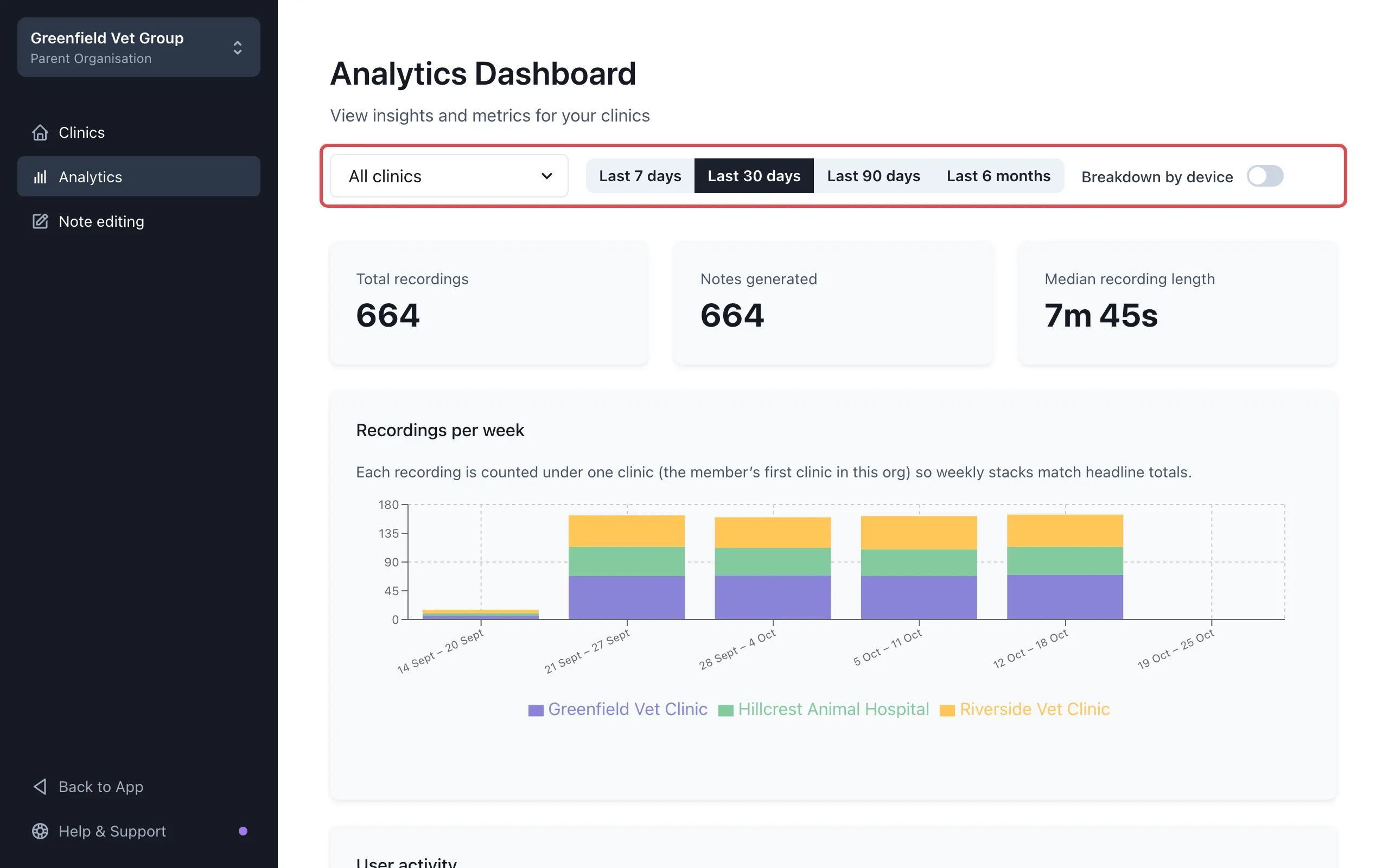1389x868 pixels.
Task: Click the 14 Sept – 20 Sept bar
Action: [x=480, y=614]
